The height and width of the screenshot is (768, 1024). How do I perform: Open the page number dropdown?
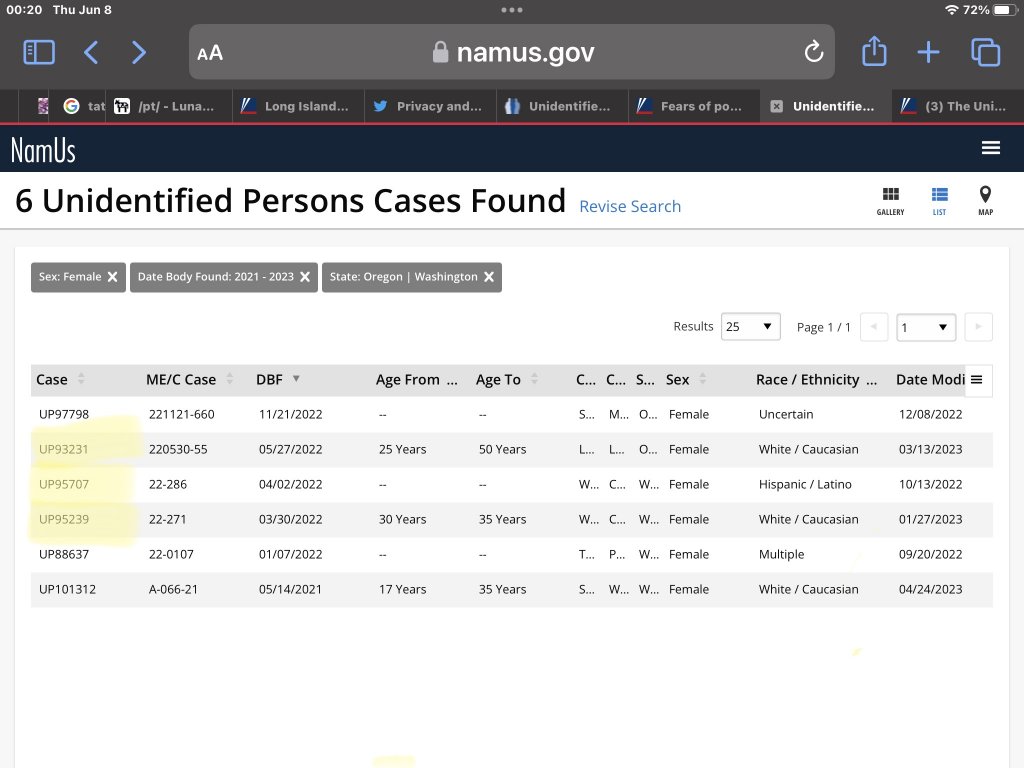coord(925,327)
